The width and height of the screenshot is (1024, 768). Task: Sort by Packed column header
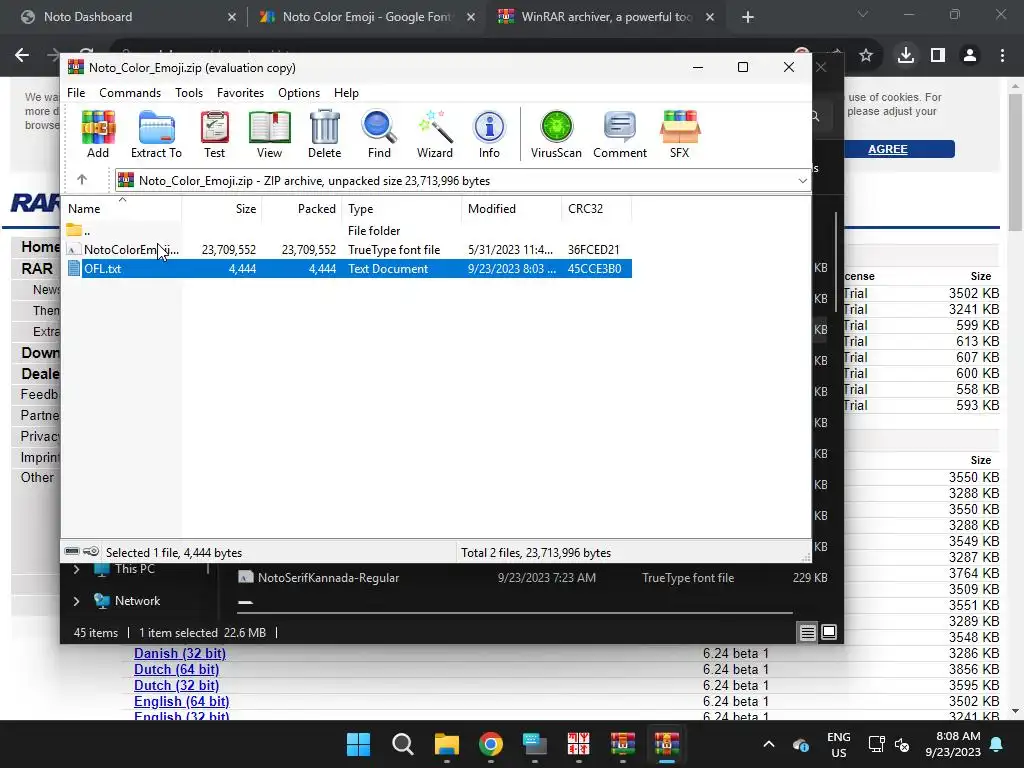tap(302, 208)
